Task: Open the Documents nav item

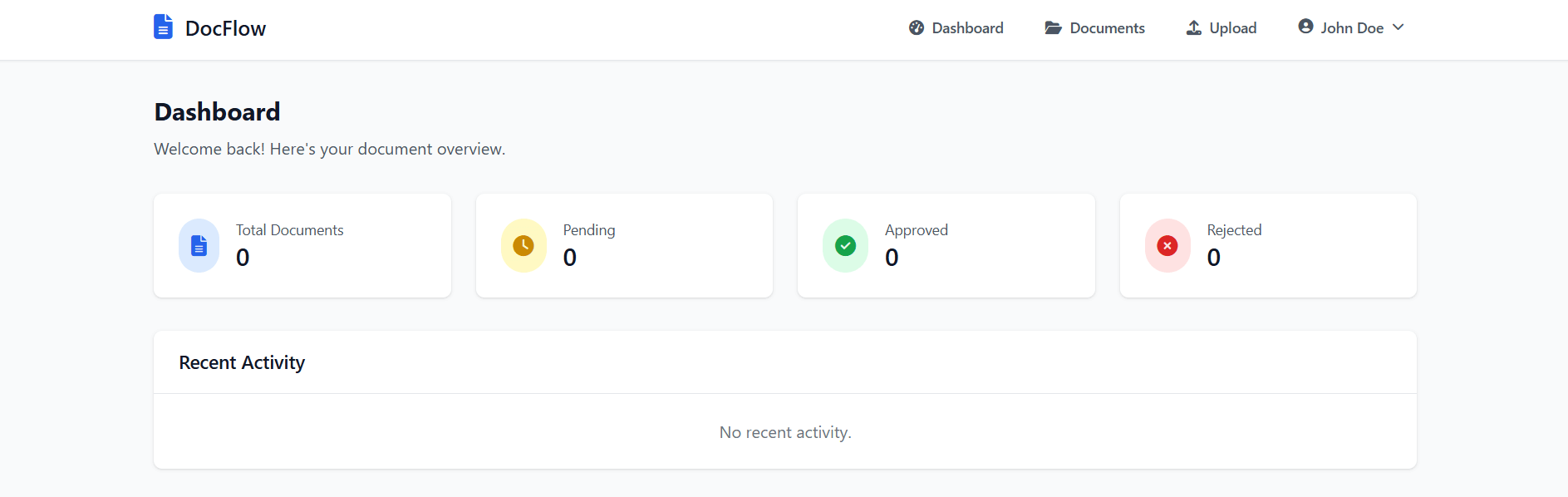Action: 1107,28
